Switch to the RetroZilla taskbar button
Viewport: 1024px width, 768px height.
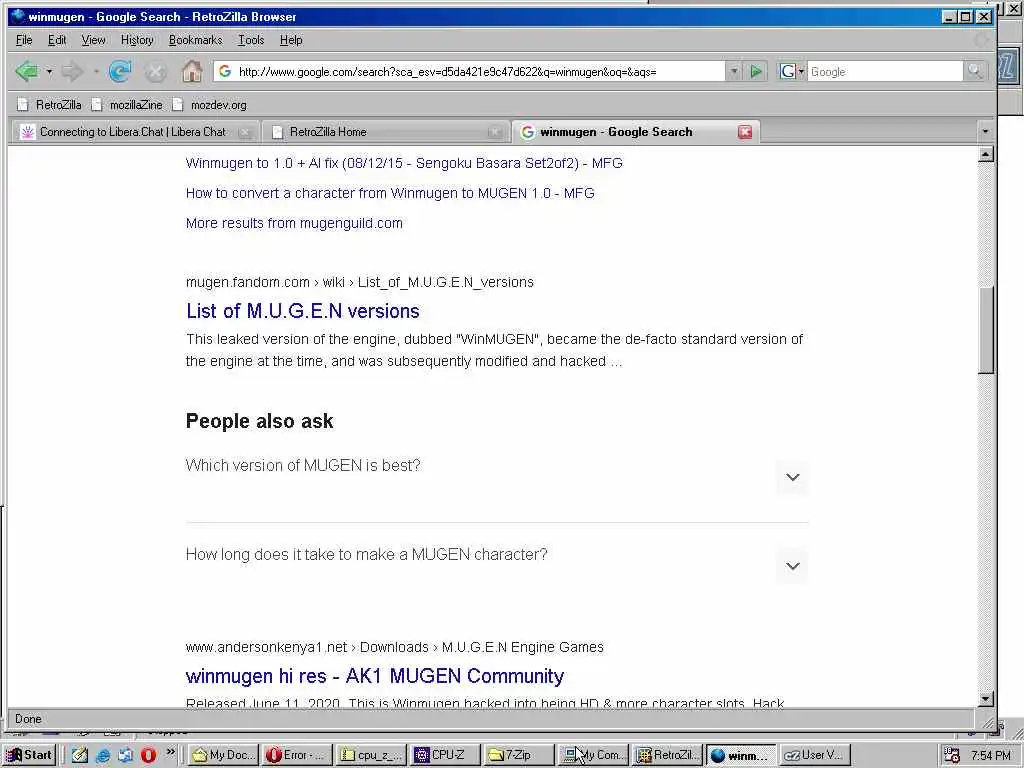click(x=667, y=755)
